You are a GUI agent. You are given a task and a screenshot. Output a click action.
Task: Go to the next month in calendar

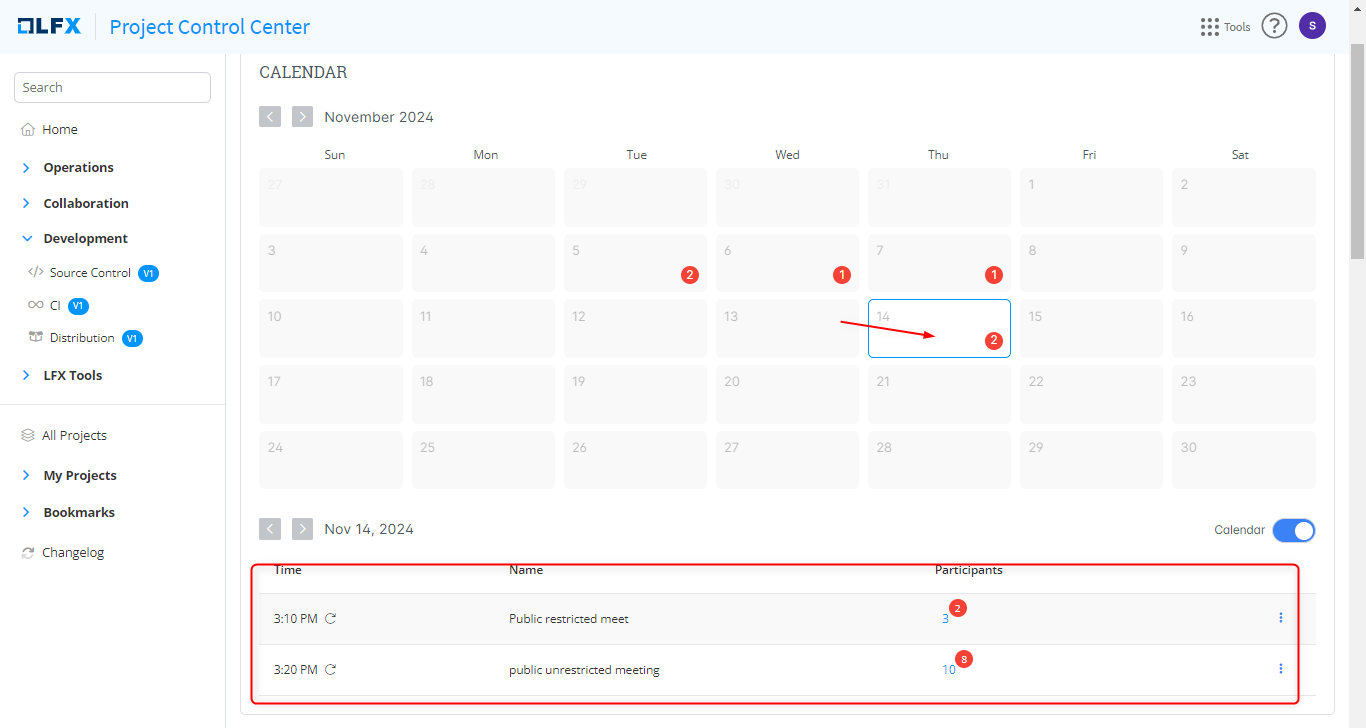(x=302, y=117)
